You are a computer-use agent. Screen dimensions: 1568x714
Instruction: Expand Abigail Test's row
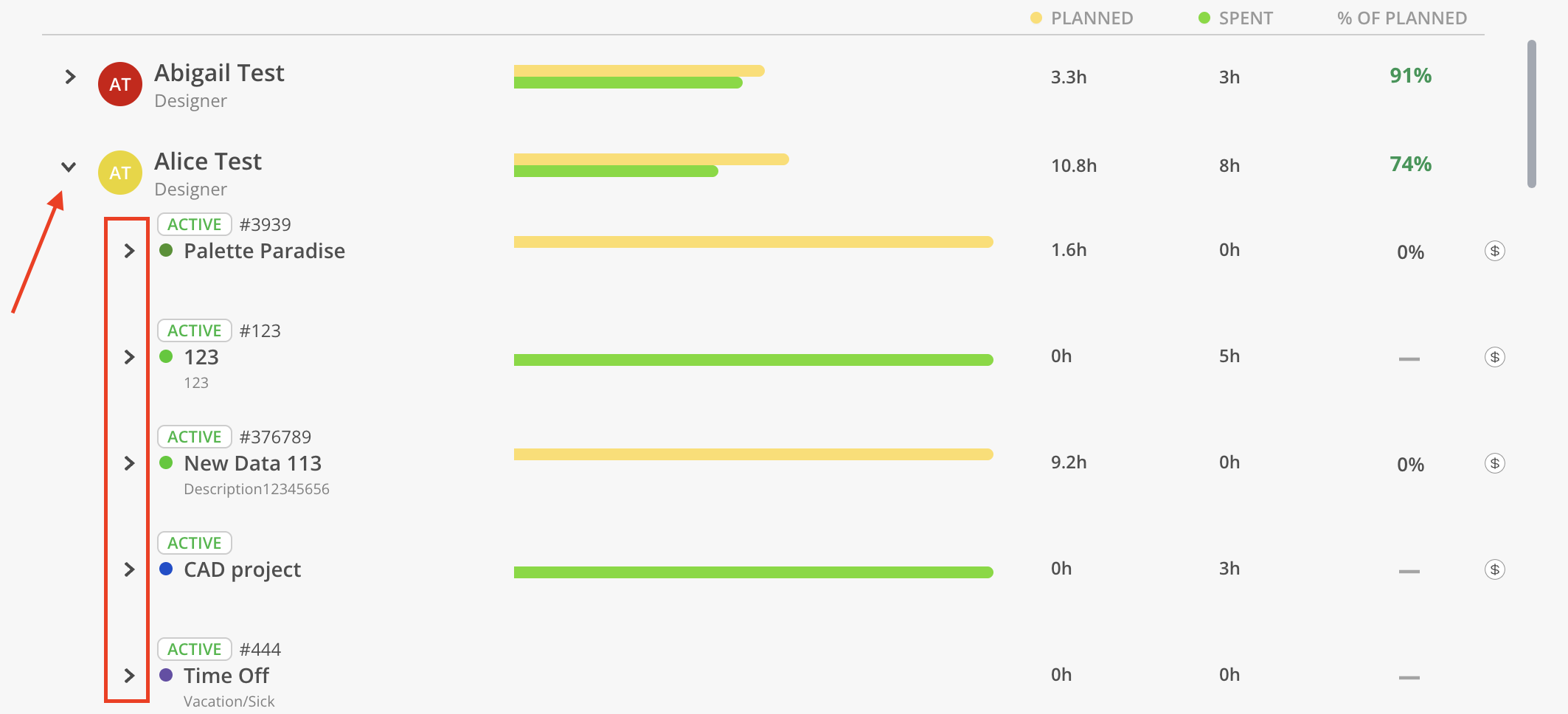pos(70,77)
